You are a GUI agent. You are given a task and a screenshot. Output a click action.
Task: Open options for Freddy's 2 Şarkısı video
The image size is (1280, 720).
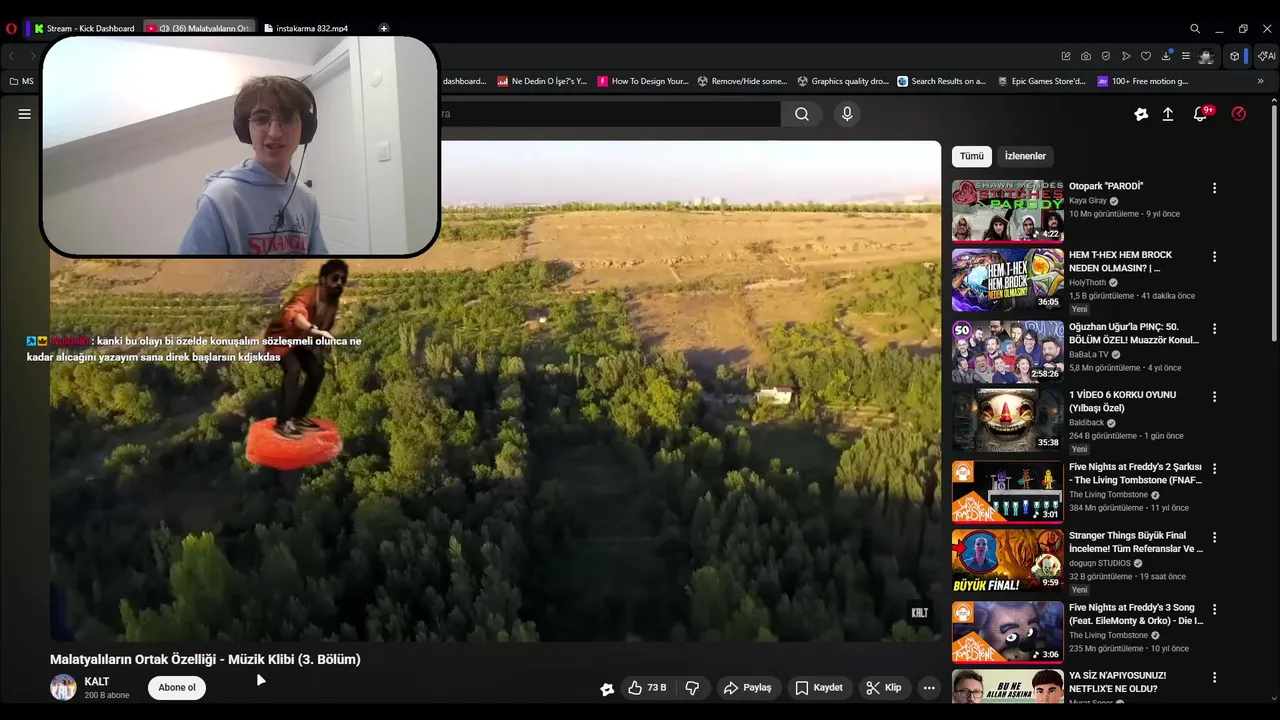tap(1215, 468)
